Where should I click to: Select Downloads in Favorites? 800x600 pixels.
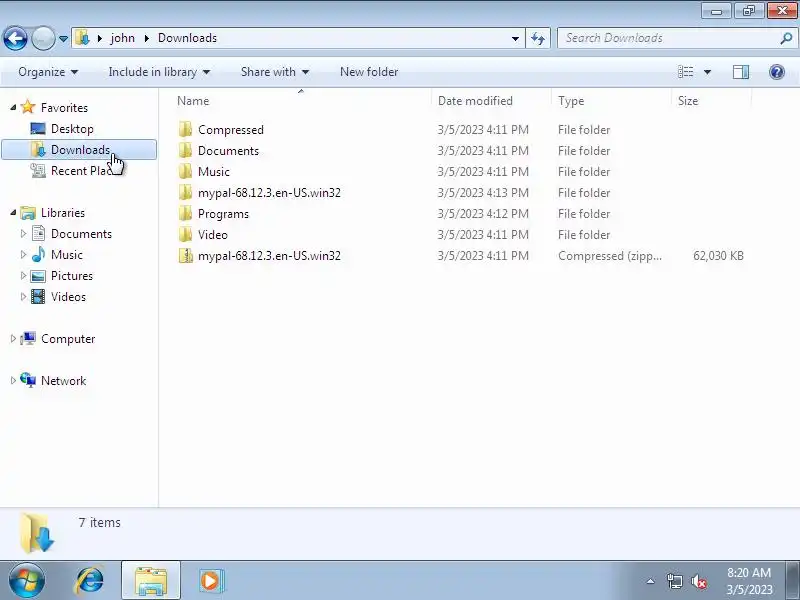[x=79, y=149]
